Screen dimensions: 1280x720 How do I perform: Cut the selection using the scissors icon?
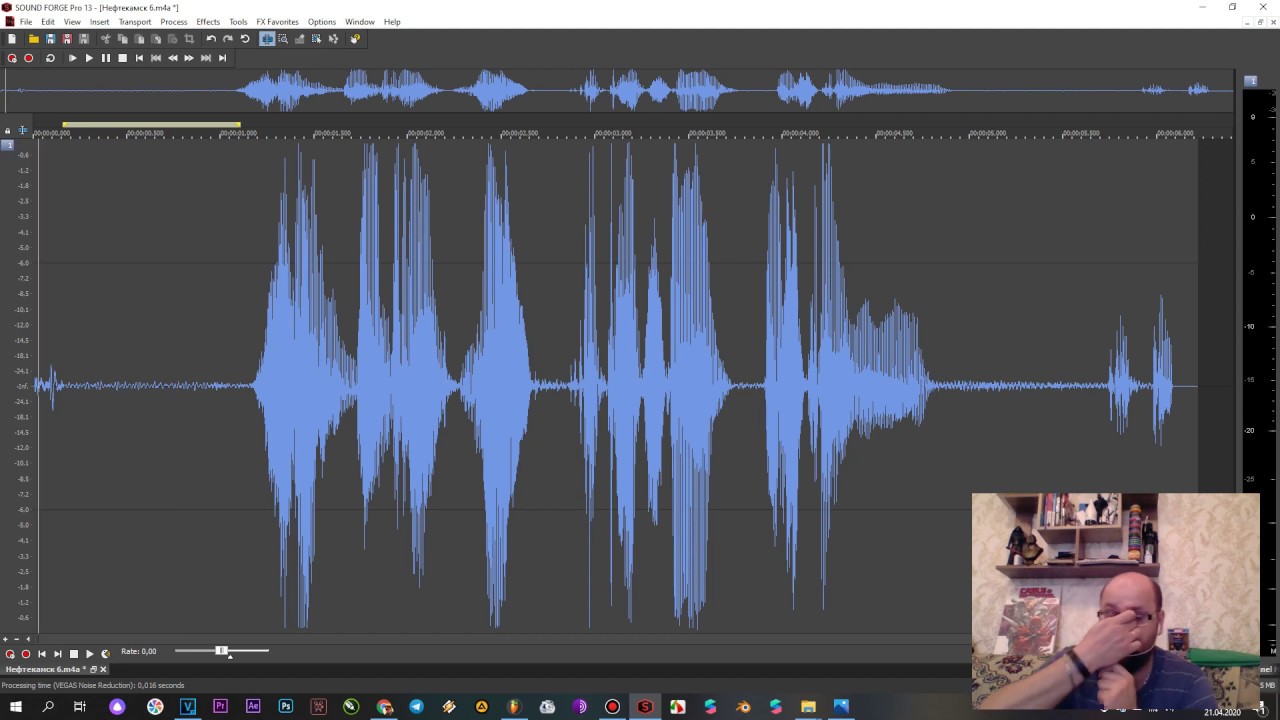[105, 39]
